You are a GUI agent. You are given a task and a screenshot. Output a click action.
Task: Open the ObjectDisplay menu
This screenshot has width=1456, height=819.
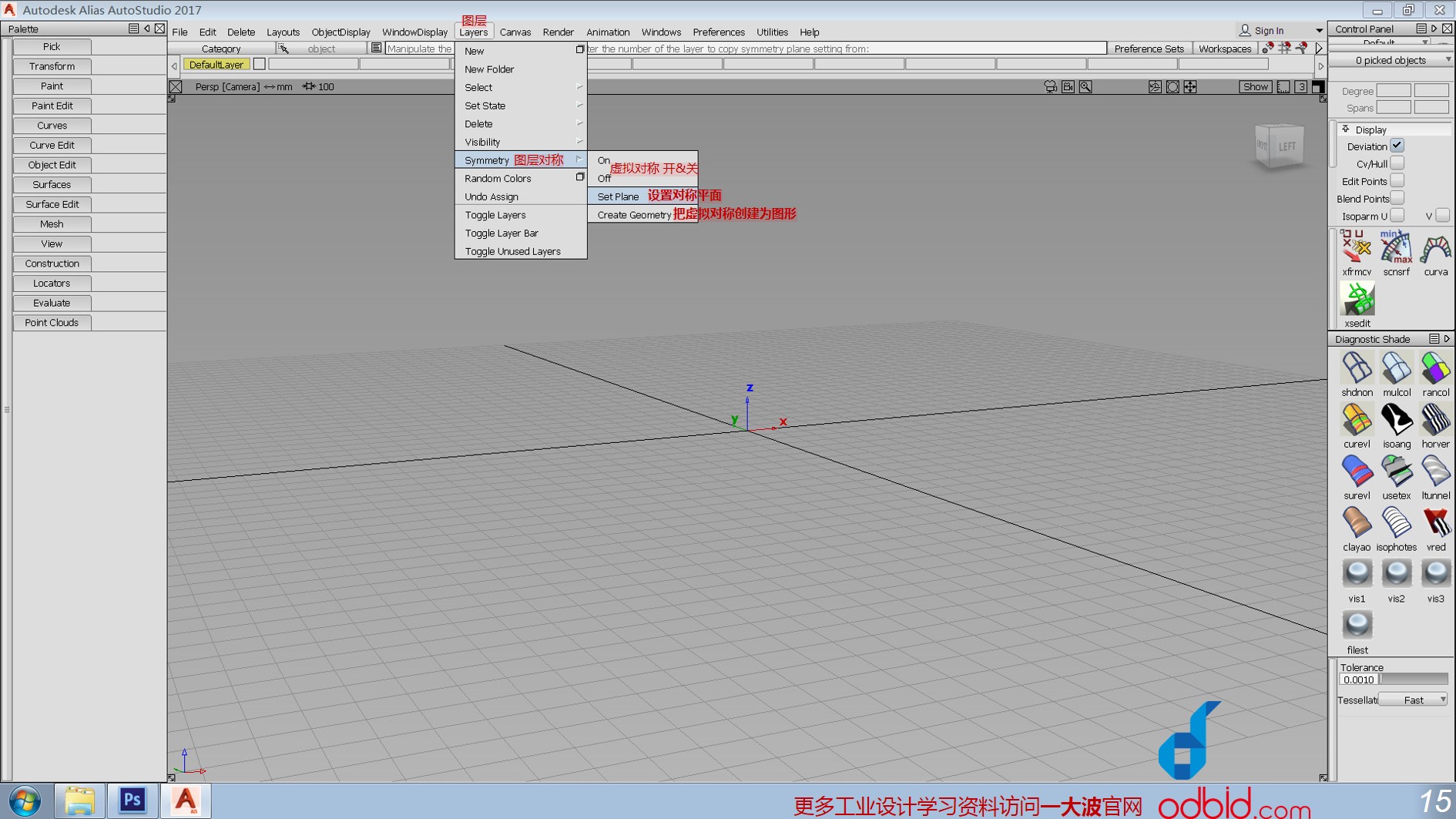click(341, 32)
